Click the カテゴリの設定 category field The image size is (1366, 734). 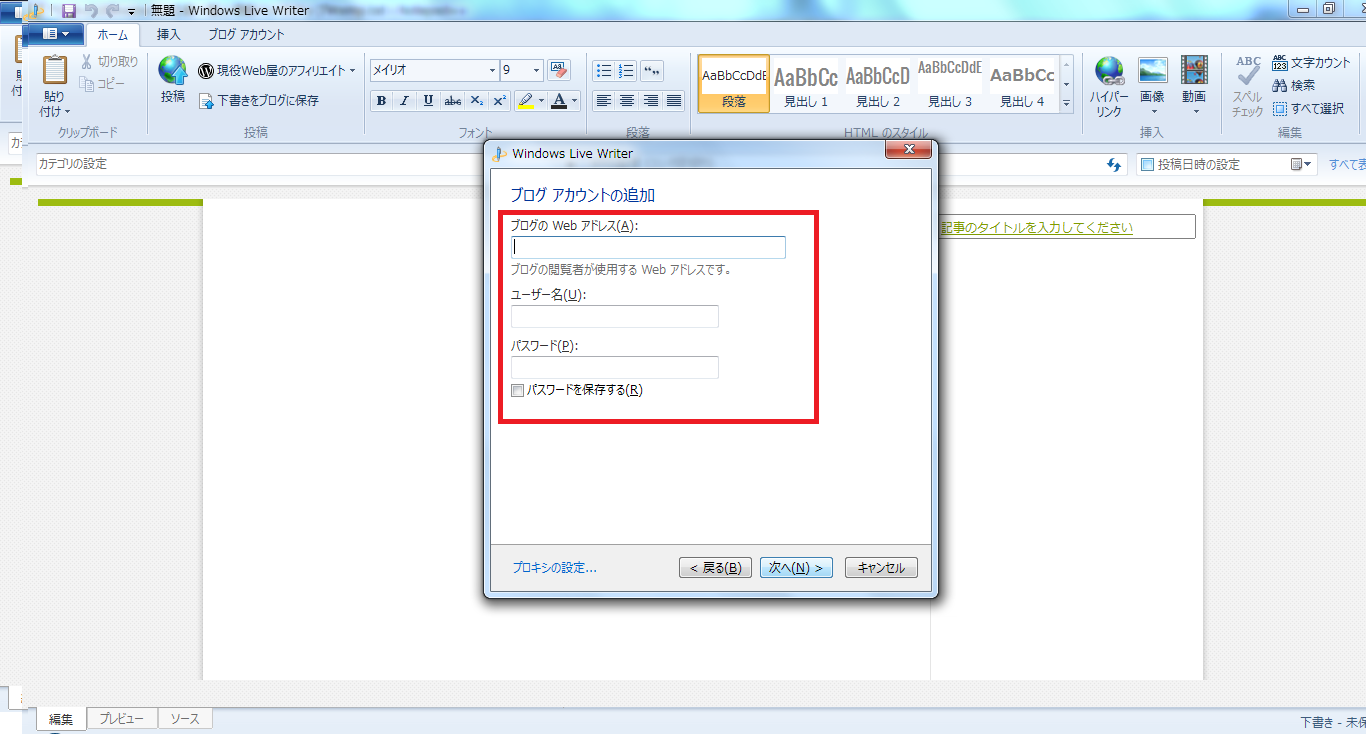coord(582,164)
